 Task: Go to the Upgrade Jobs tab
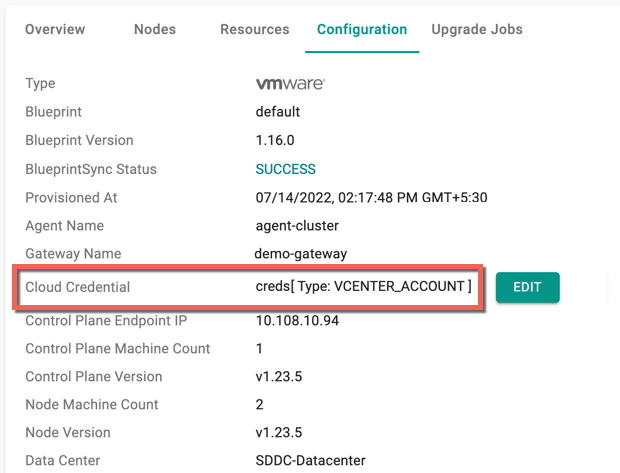[x=477, y=29]
